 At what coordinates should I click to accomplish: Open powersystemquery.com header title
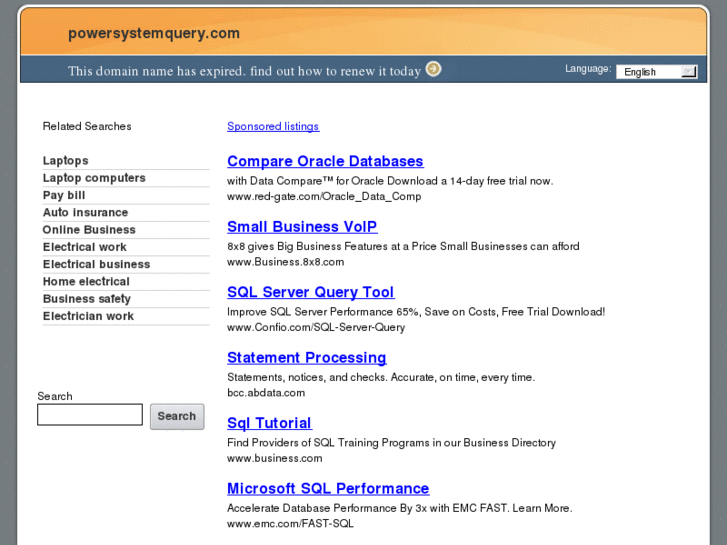tap(154, 33)
